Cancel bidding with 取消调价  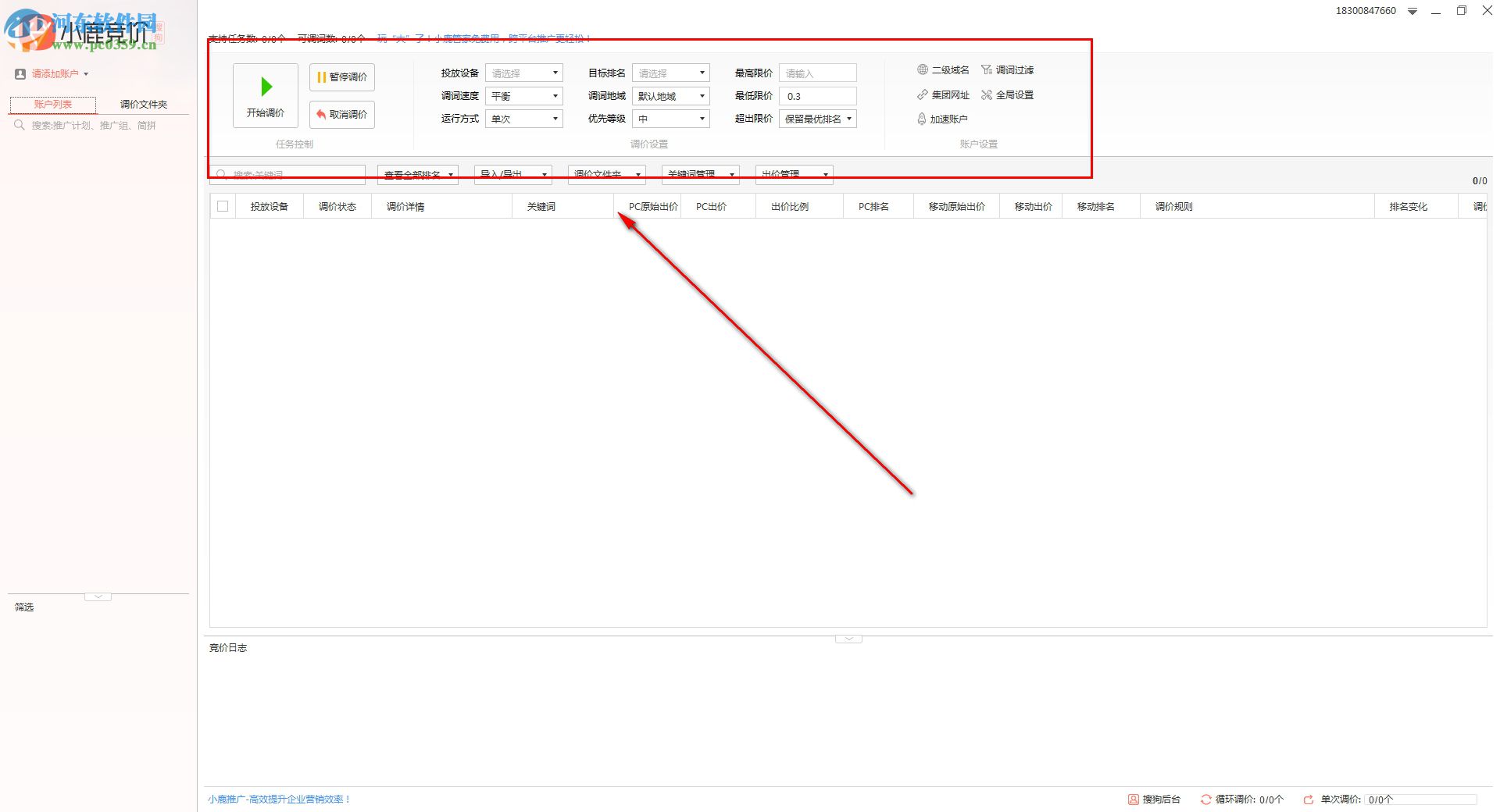point(342,115)
